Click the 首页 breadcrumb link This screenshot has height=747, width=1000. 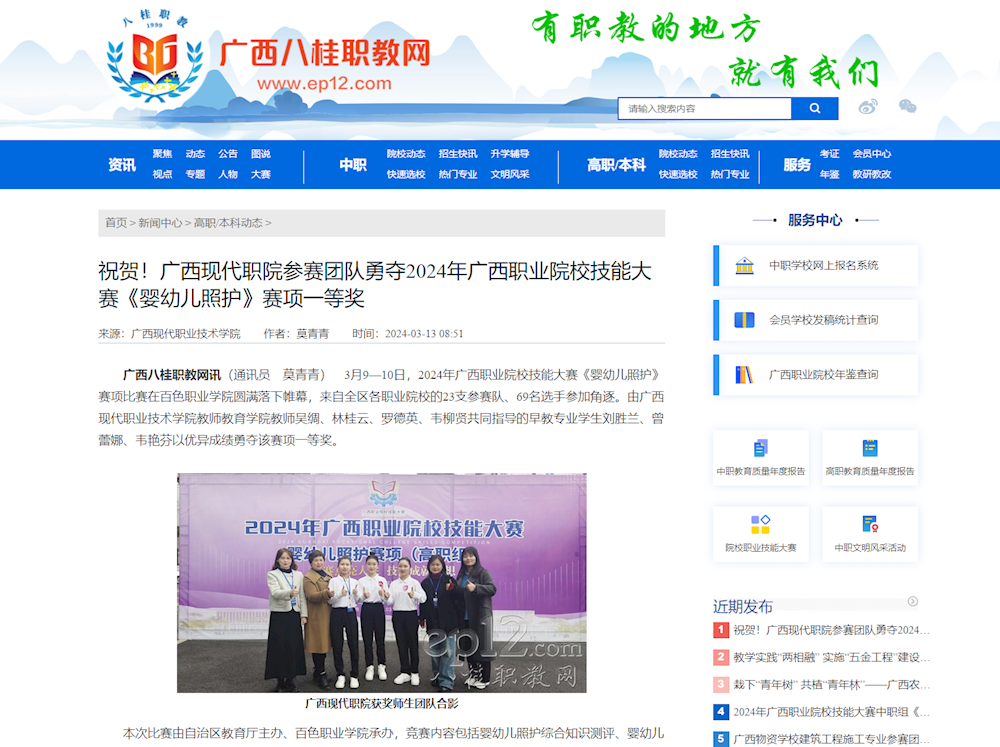[116, 223]
